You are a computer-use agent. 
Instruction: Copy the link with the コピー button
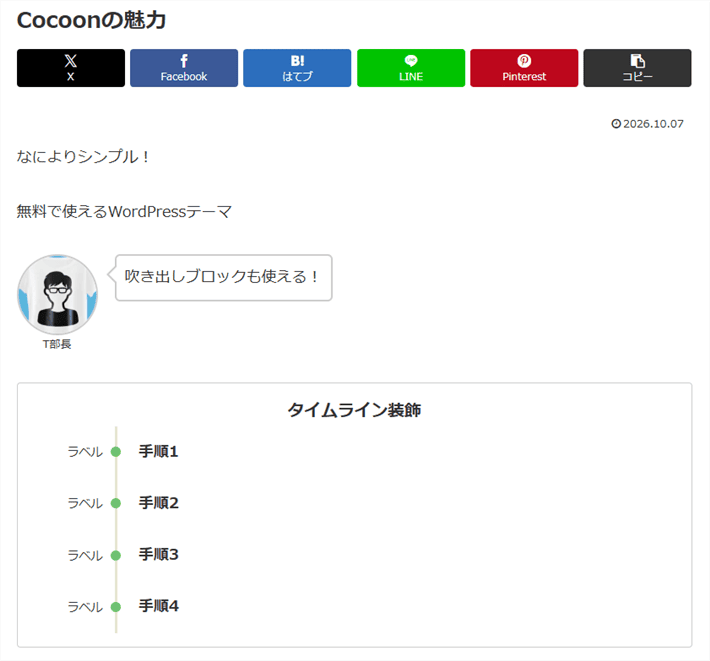[637, 68]
